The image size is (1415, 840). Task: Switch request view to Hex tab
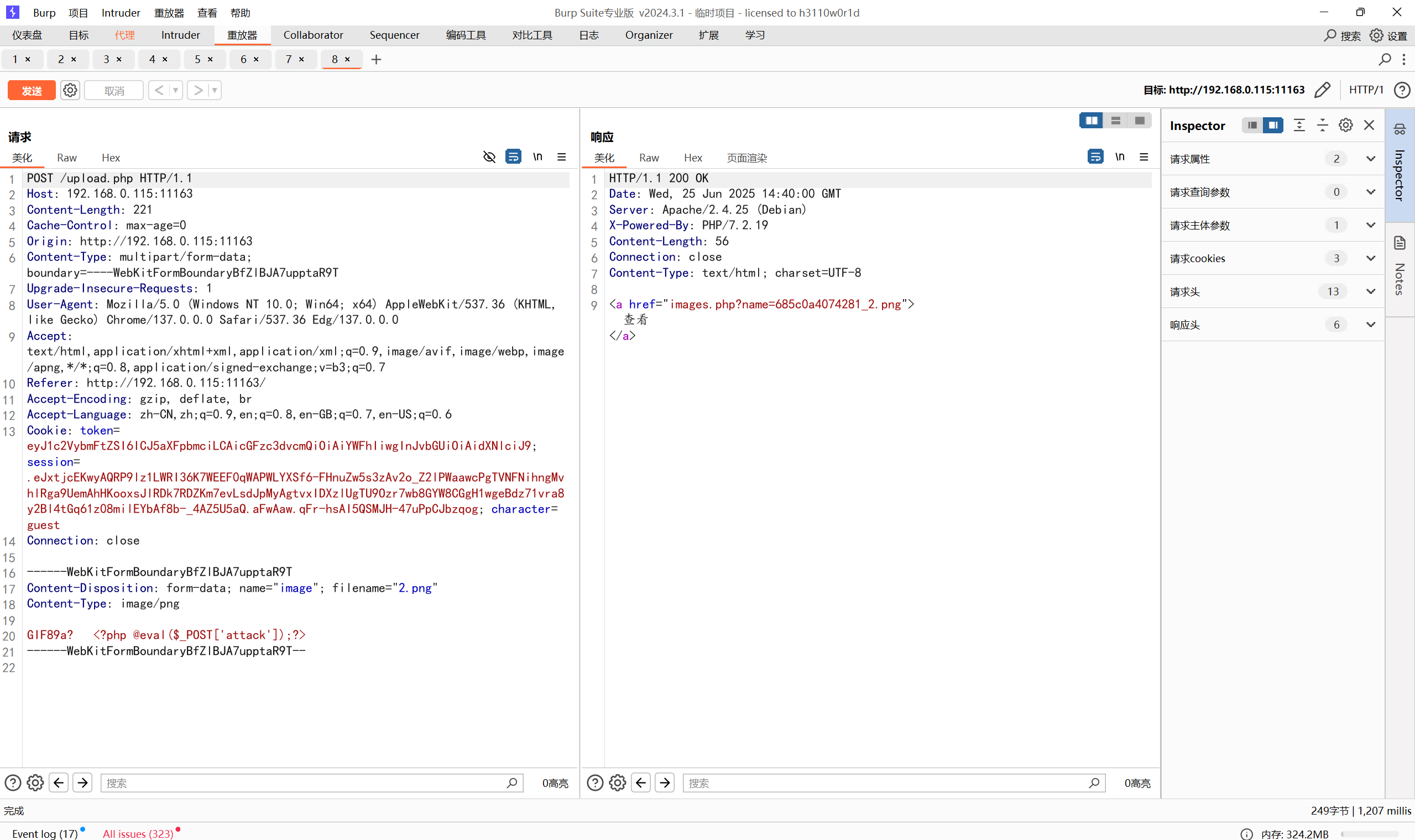tap(111, 158)
